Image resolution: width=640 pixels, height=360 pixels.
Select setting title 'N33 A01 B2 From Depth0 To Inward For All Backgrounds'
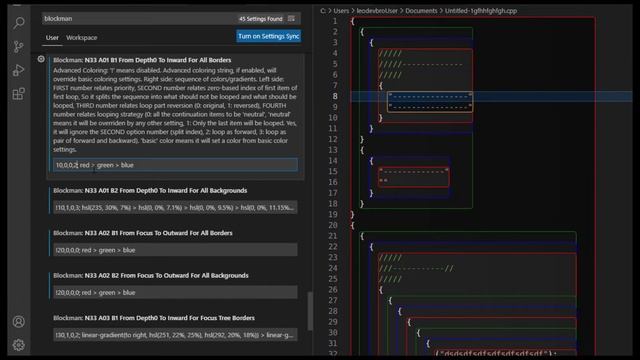coord(166,191)
